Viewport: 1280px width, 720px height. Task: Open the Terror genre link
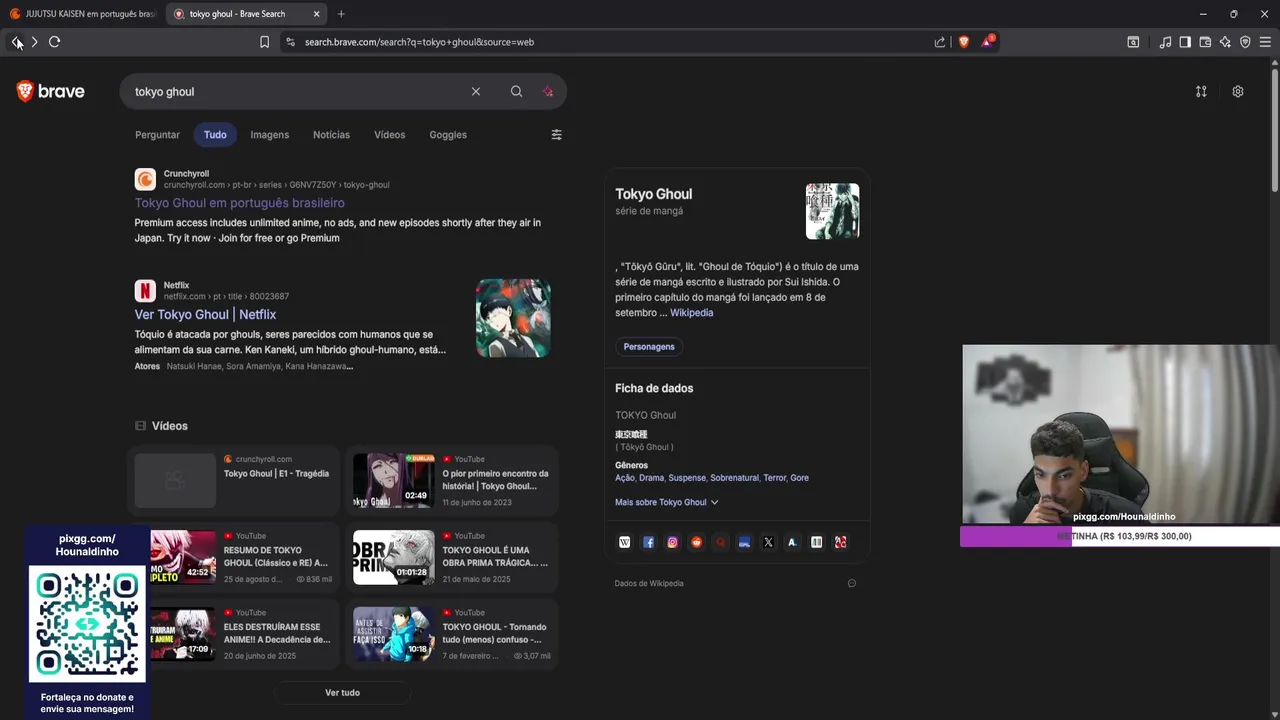[774, 478]
